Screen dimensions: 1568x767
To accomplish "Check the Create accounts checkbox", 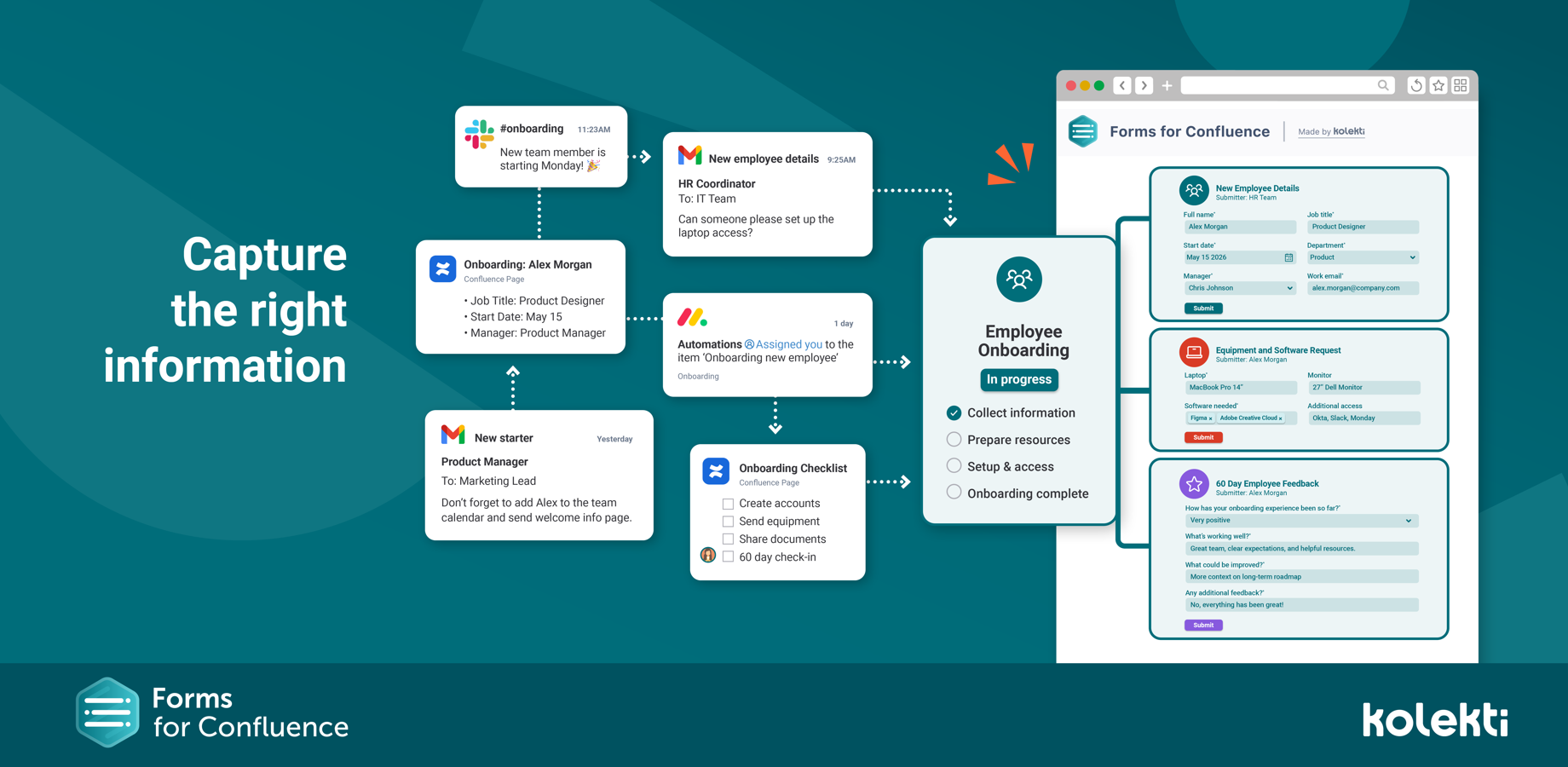I will point(728,504).
